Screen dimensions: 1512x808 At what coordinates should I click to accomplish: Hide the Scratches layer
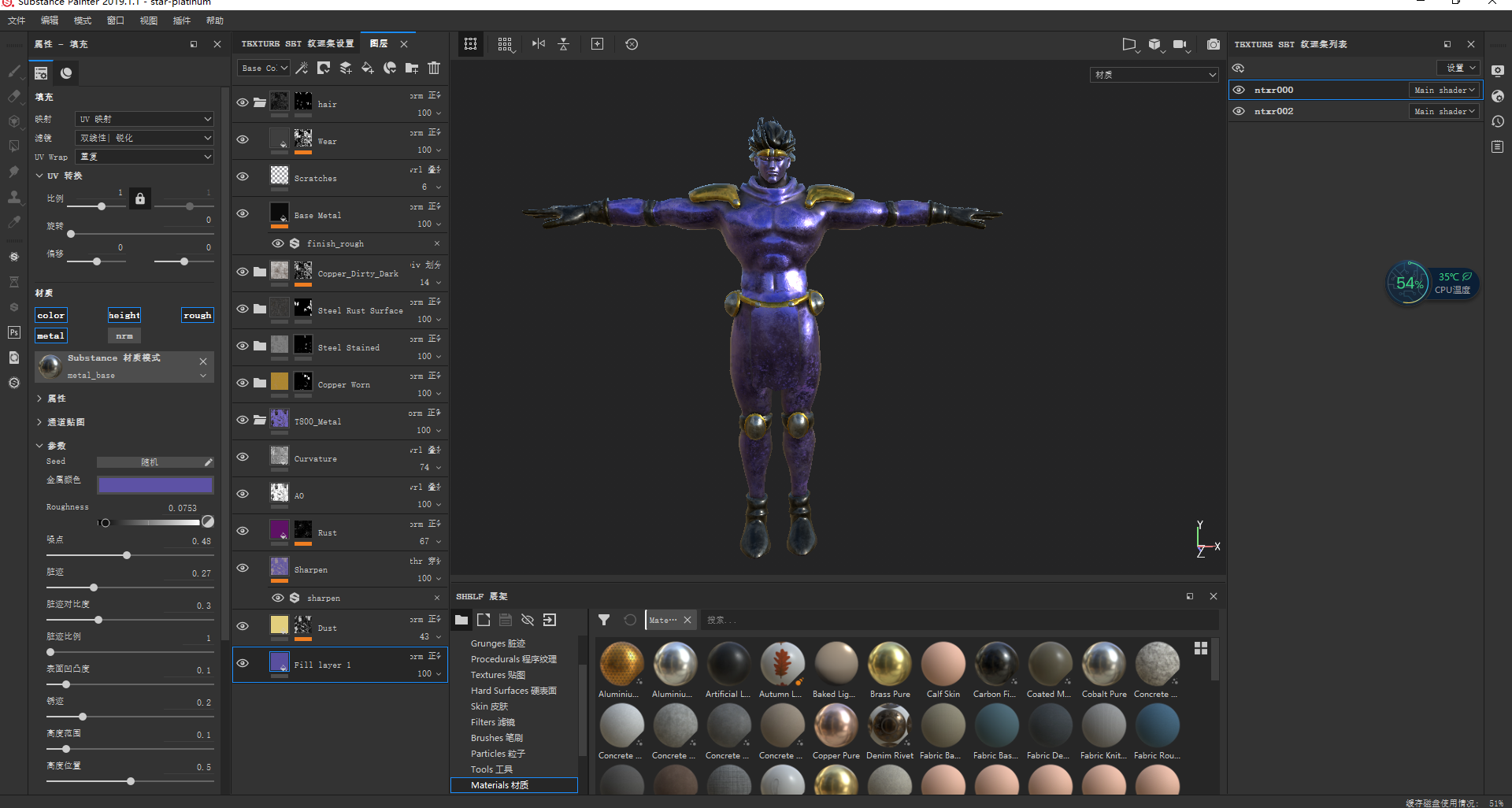[x=243, y=176]
